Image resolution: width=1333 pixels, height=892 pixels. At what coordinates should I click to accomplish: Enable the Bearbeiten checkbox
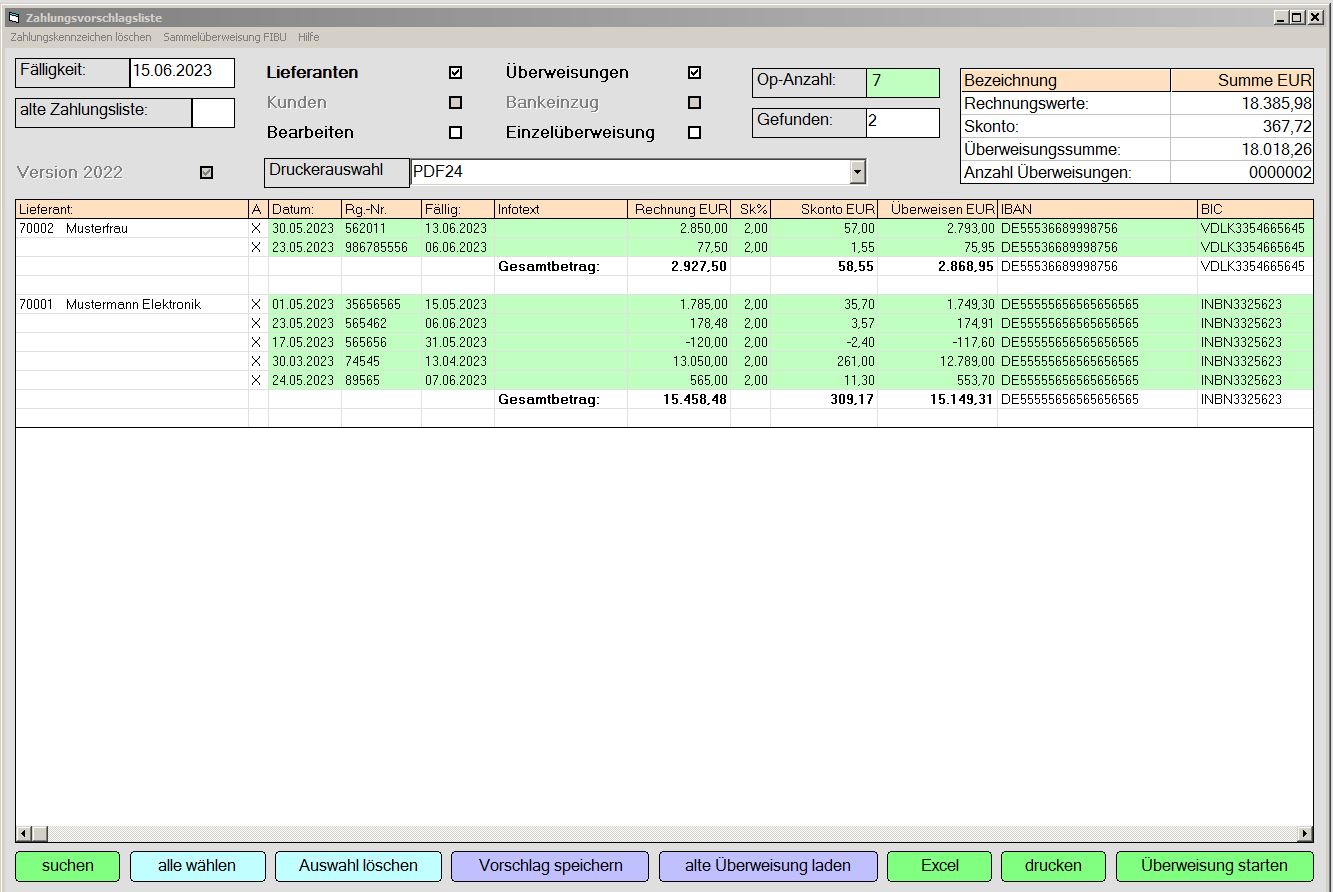(456, 132)
